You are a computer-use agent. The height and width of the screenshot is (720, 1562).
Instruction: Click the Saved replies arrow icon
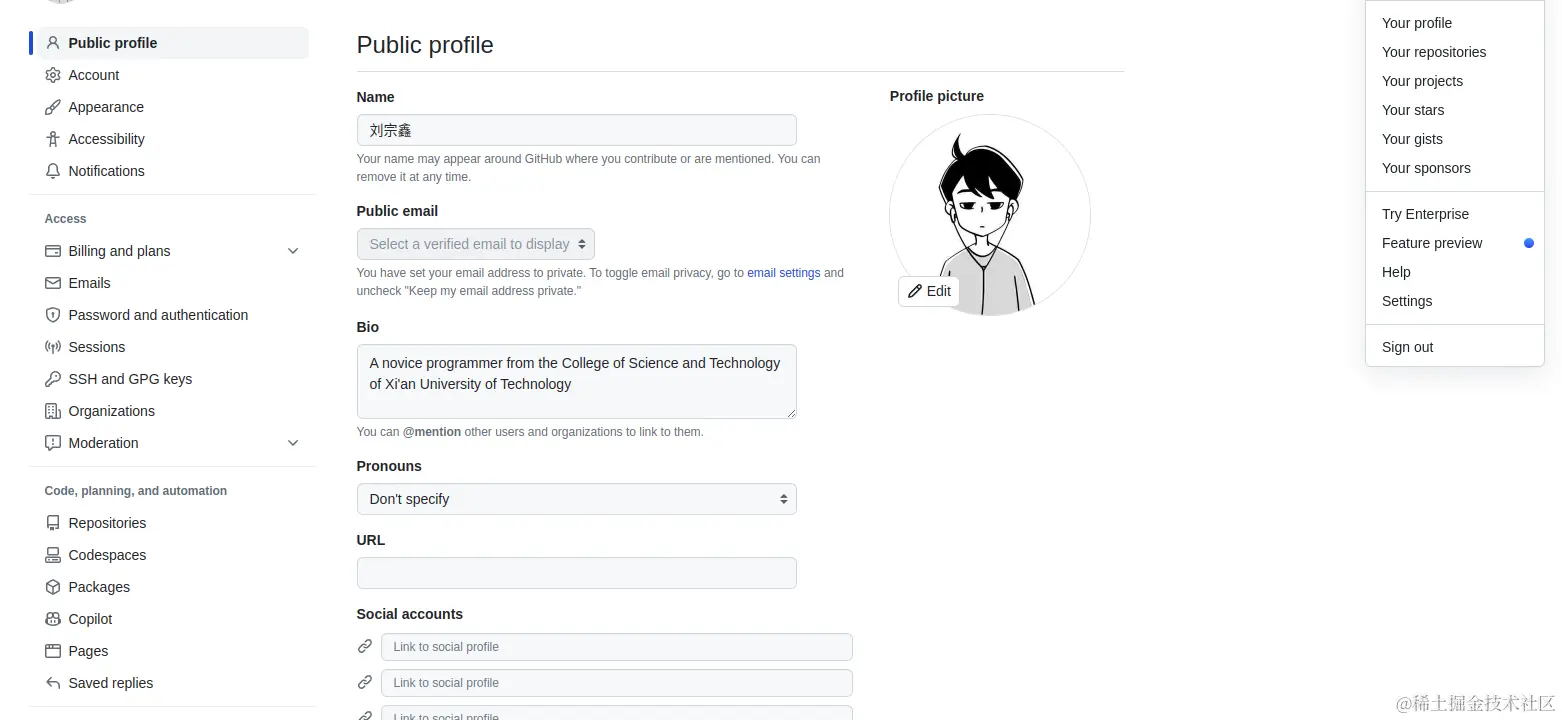click(53, 683)
